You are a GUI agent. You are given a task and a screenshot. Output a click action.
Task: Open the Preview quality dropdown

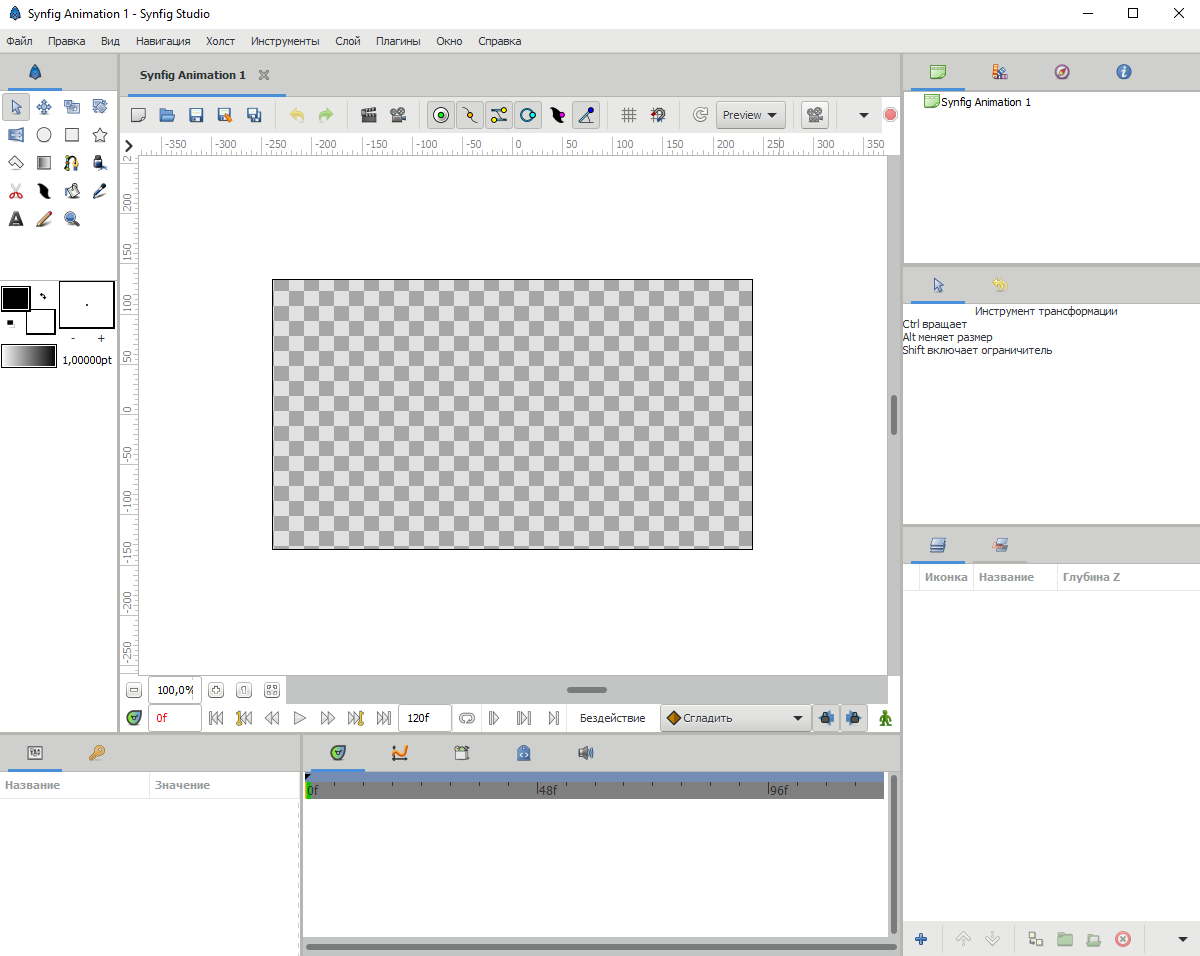click(x=750, y=115)
